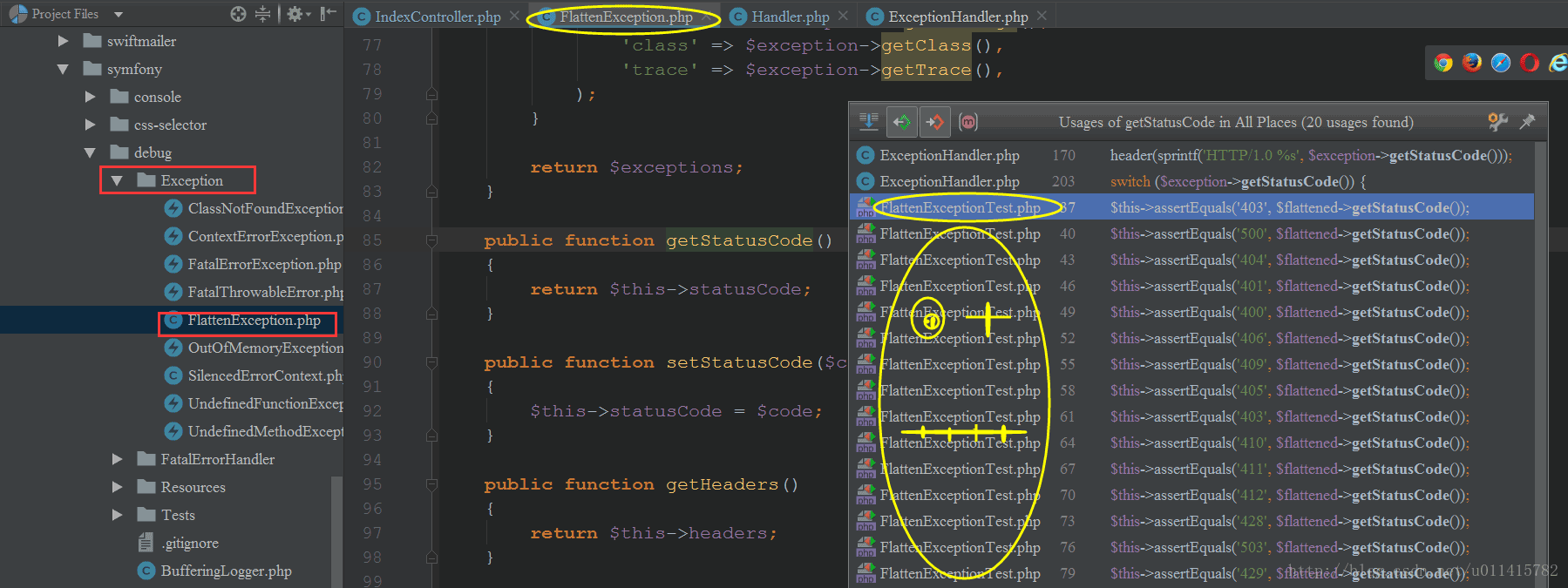Select ContextErrorException file in tree
The height and width of the screenshot is (588, 1568).
point(265,236)
